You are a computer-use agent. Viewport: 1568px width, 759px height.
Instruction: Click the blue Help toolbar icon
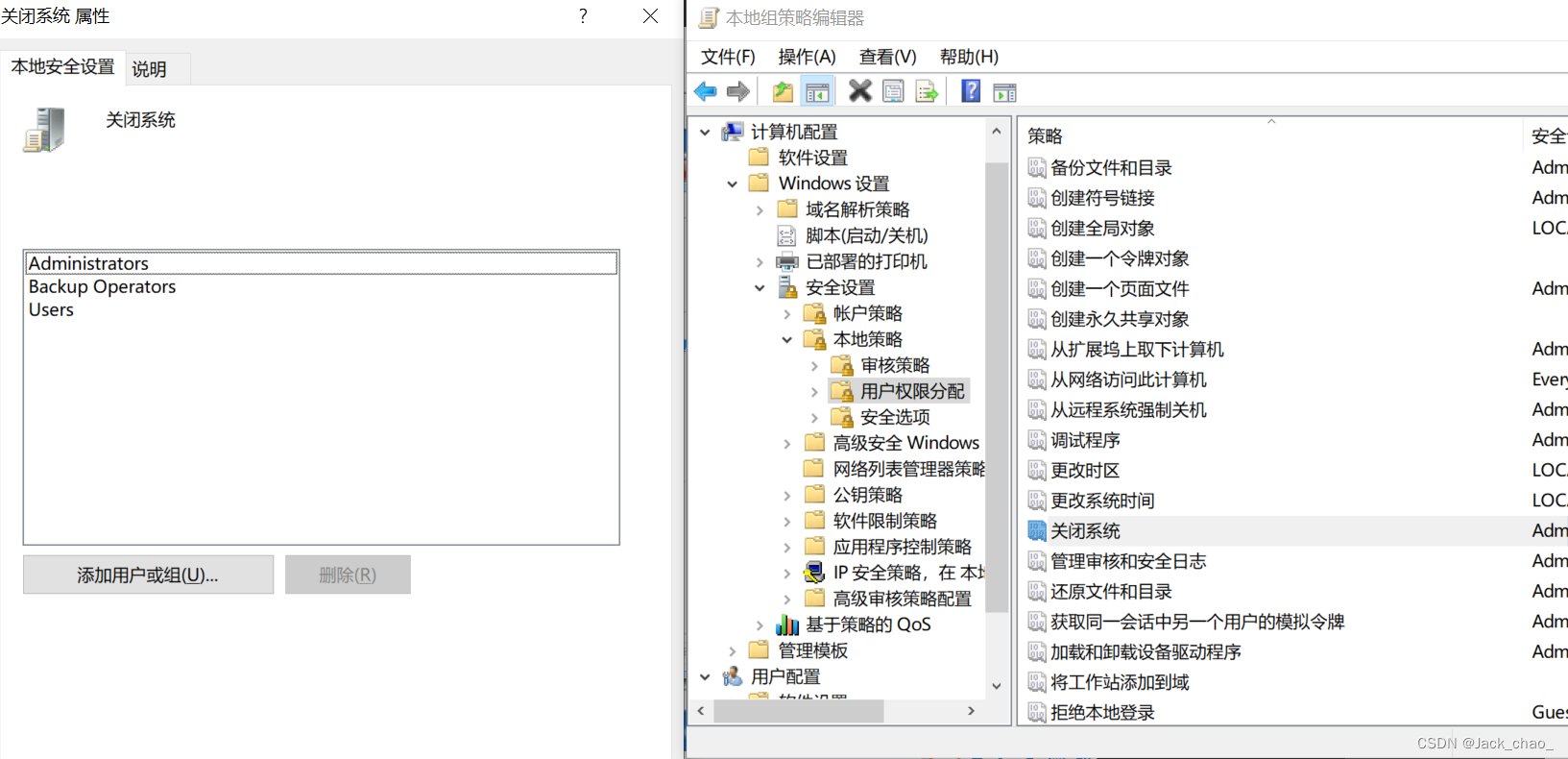pos(971,91)
